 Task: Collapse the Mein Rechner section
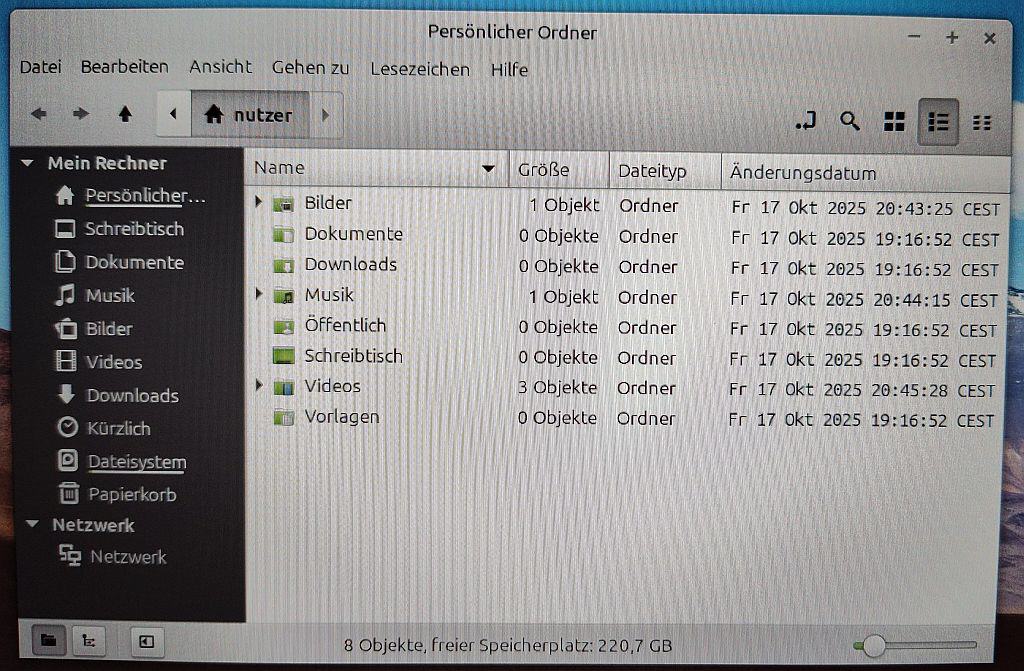pyautogui.click(x=26, y=163)
